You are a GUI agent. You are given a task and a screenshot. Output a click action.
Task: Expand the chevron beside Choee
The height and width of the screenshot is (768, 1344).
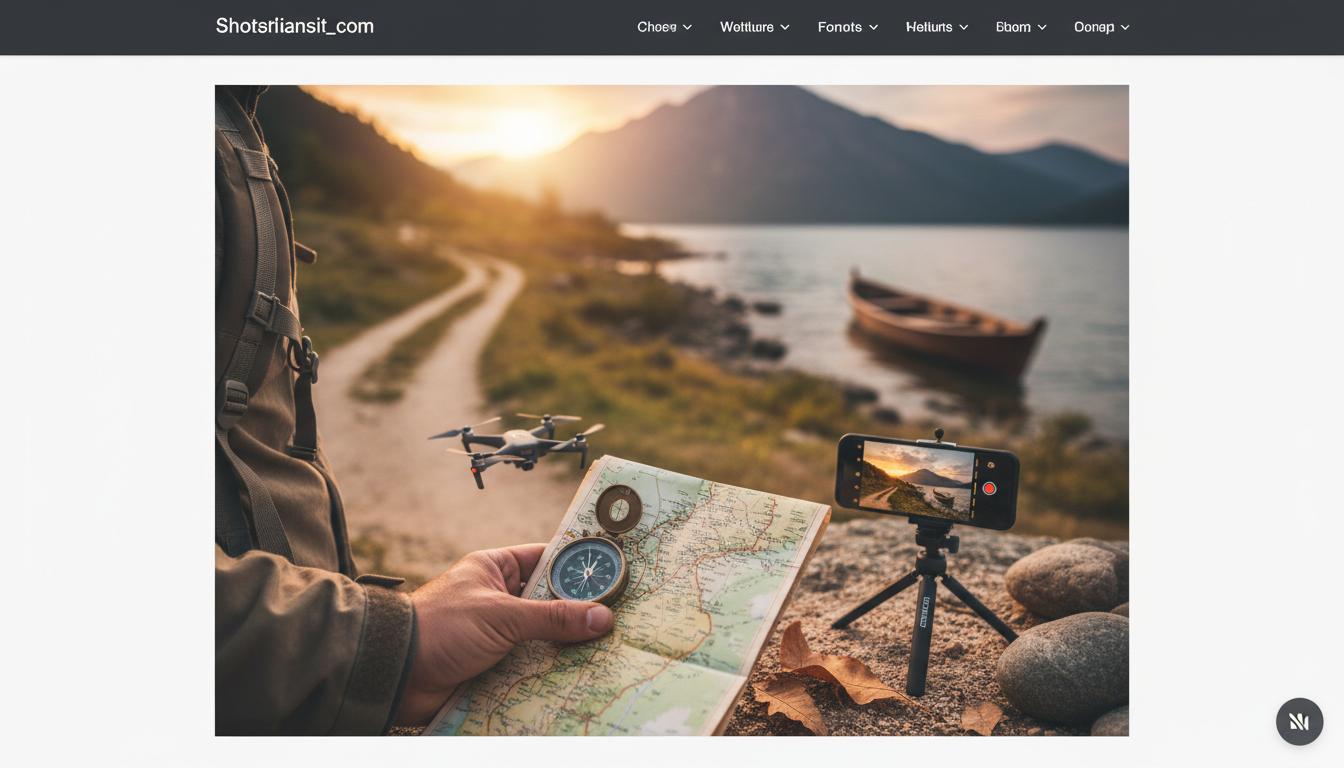point(688,28)
